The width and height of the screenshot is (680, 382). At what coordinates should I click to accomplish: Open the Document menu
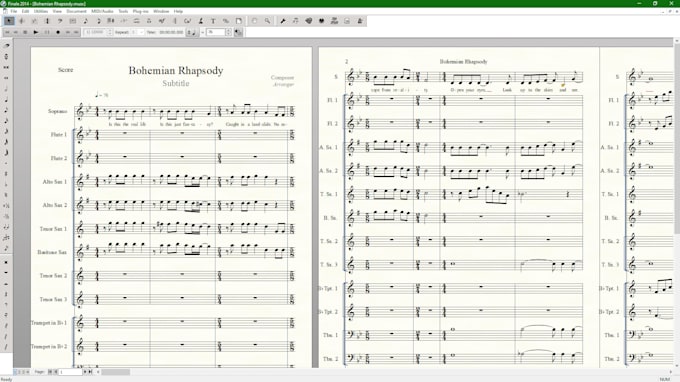point(76,11)
